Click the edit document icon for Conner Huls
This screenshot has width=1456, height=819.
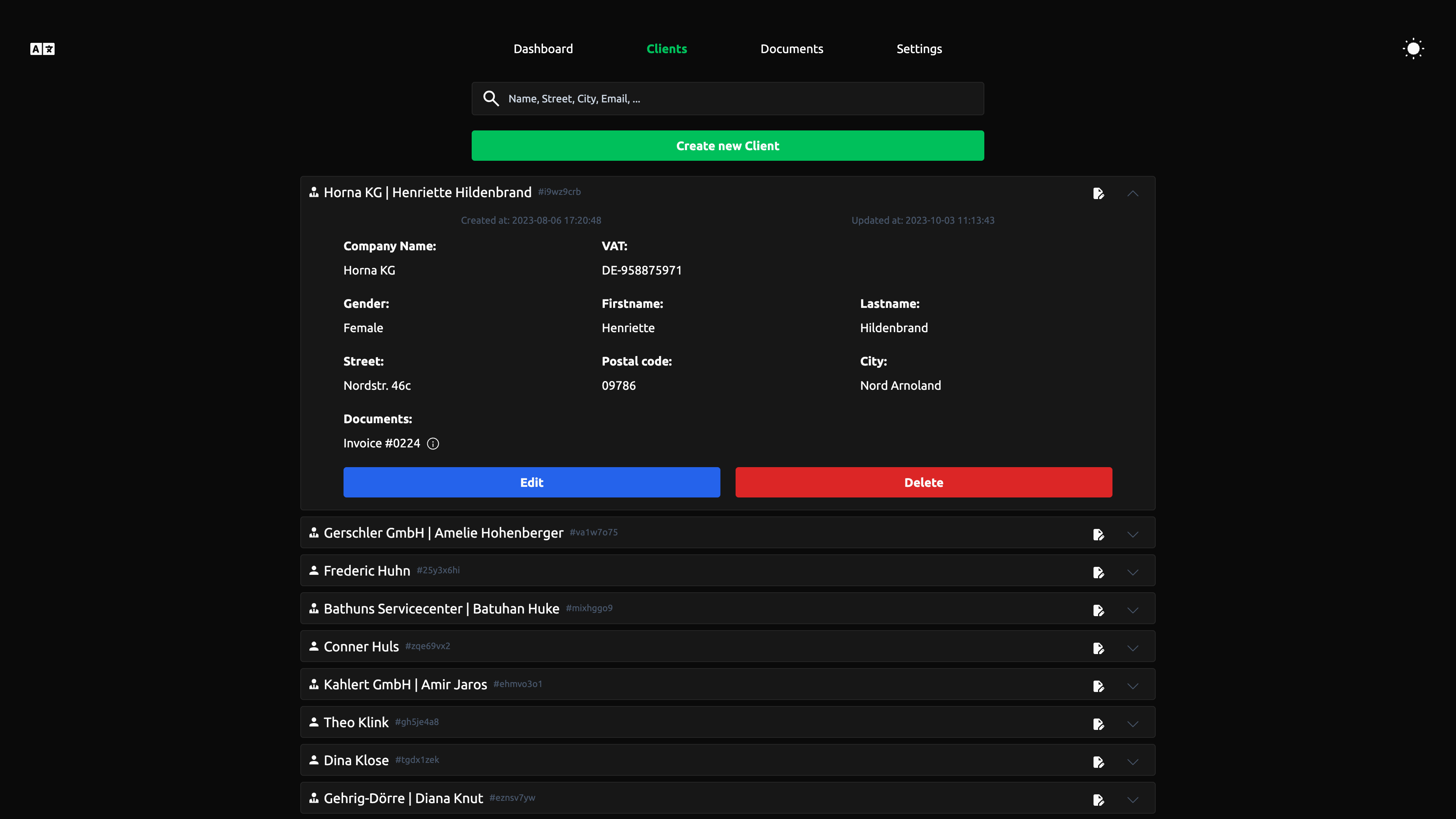(x=1098, y=648)
